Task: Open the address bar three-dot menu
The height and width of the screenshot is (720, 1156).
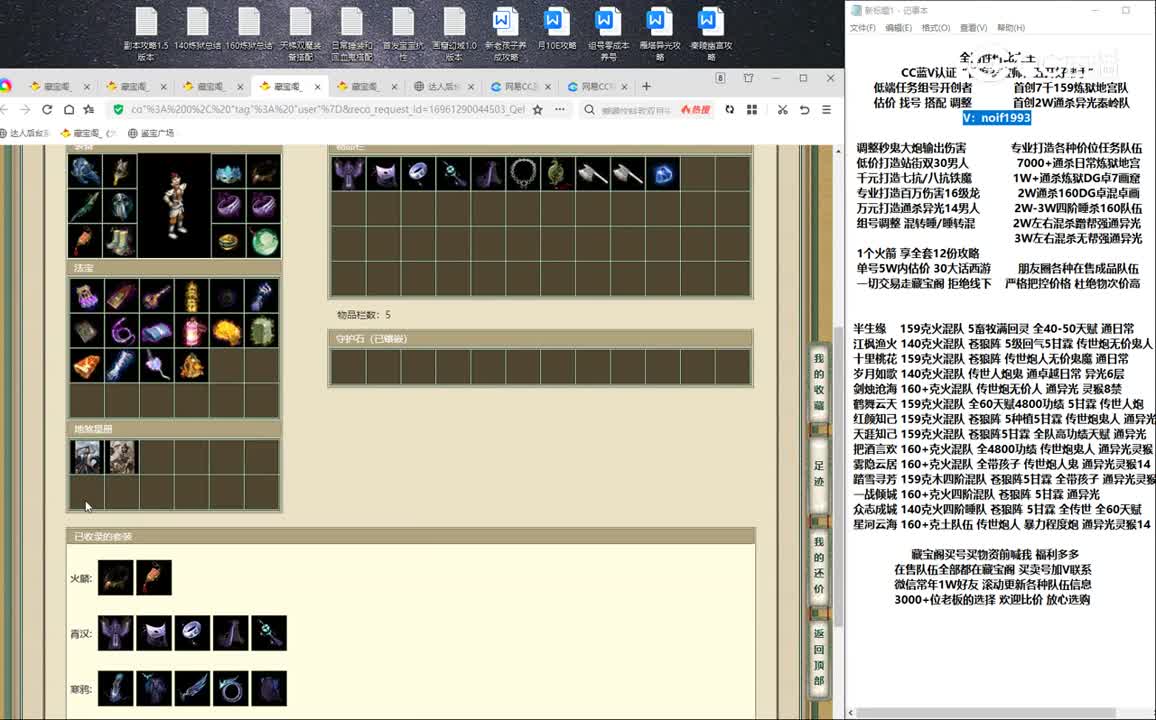Action: click(560, 109)
